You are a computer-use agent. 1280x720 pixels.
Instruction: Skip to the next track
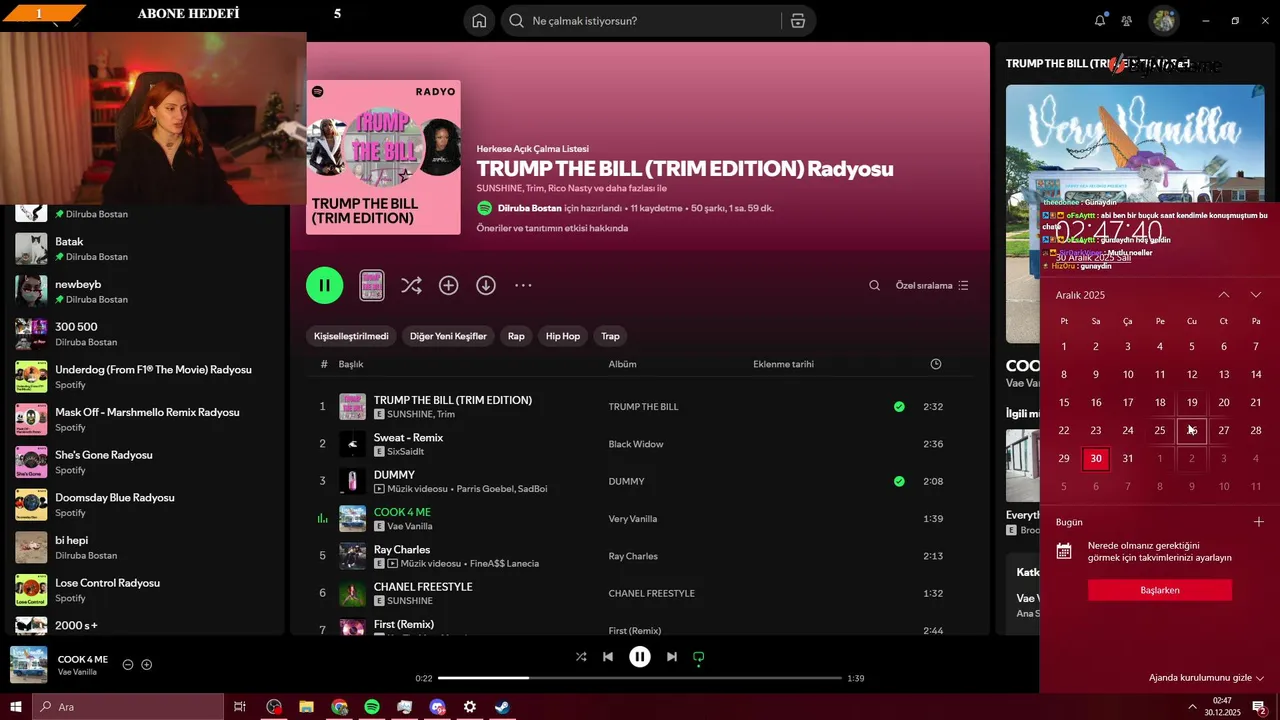pyautogui.click(x=672, y=657)
